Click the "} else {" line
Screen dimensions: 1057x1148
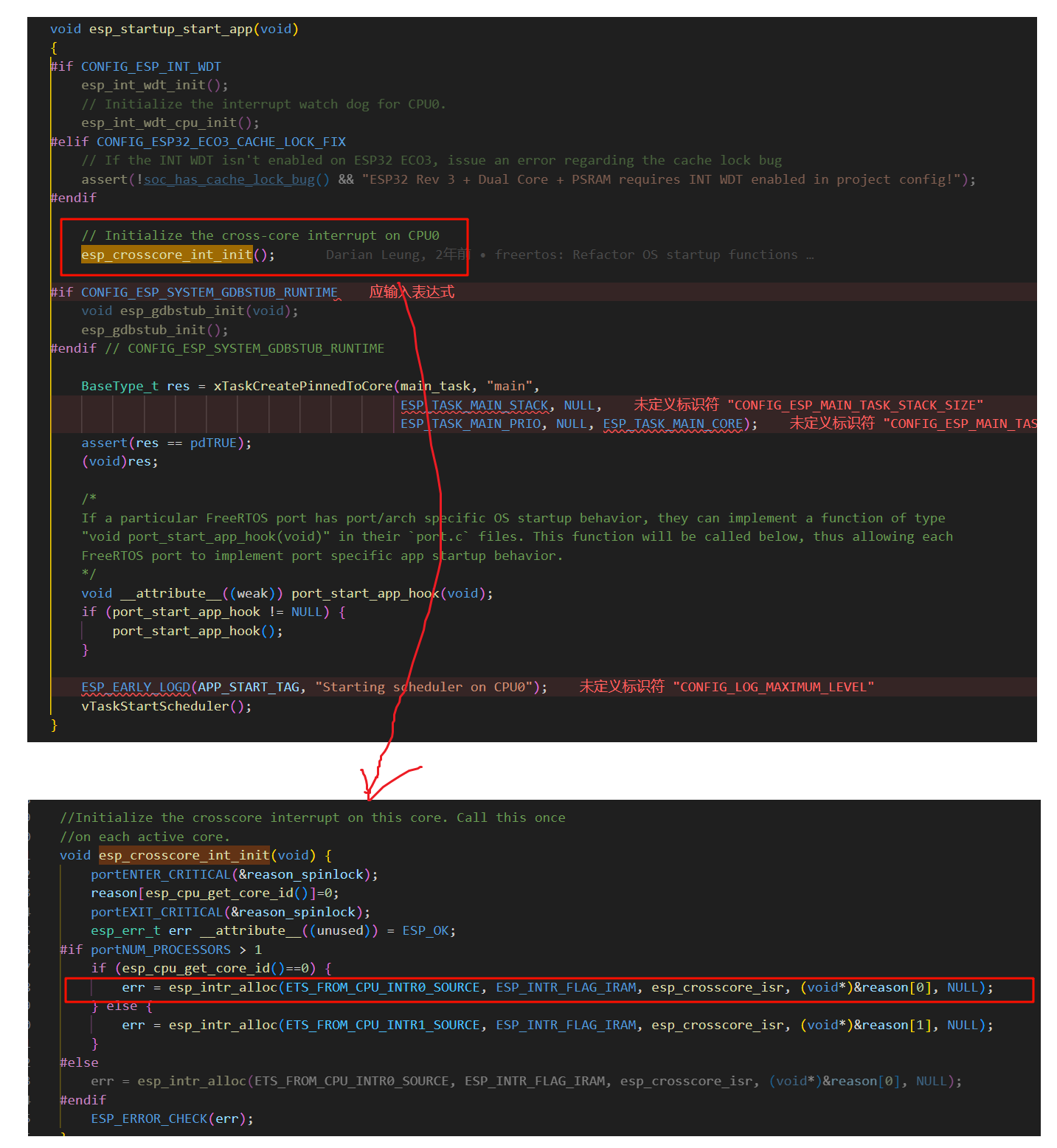coord(122,1006)
